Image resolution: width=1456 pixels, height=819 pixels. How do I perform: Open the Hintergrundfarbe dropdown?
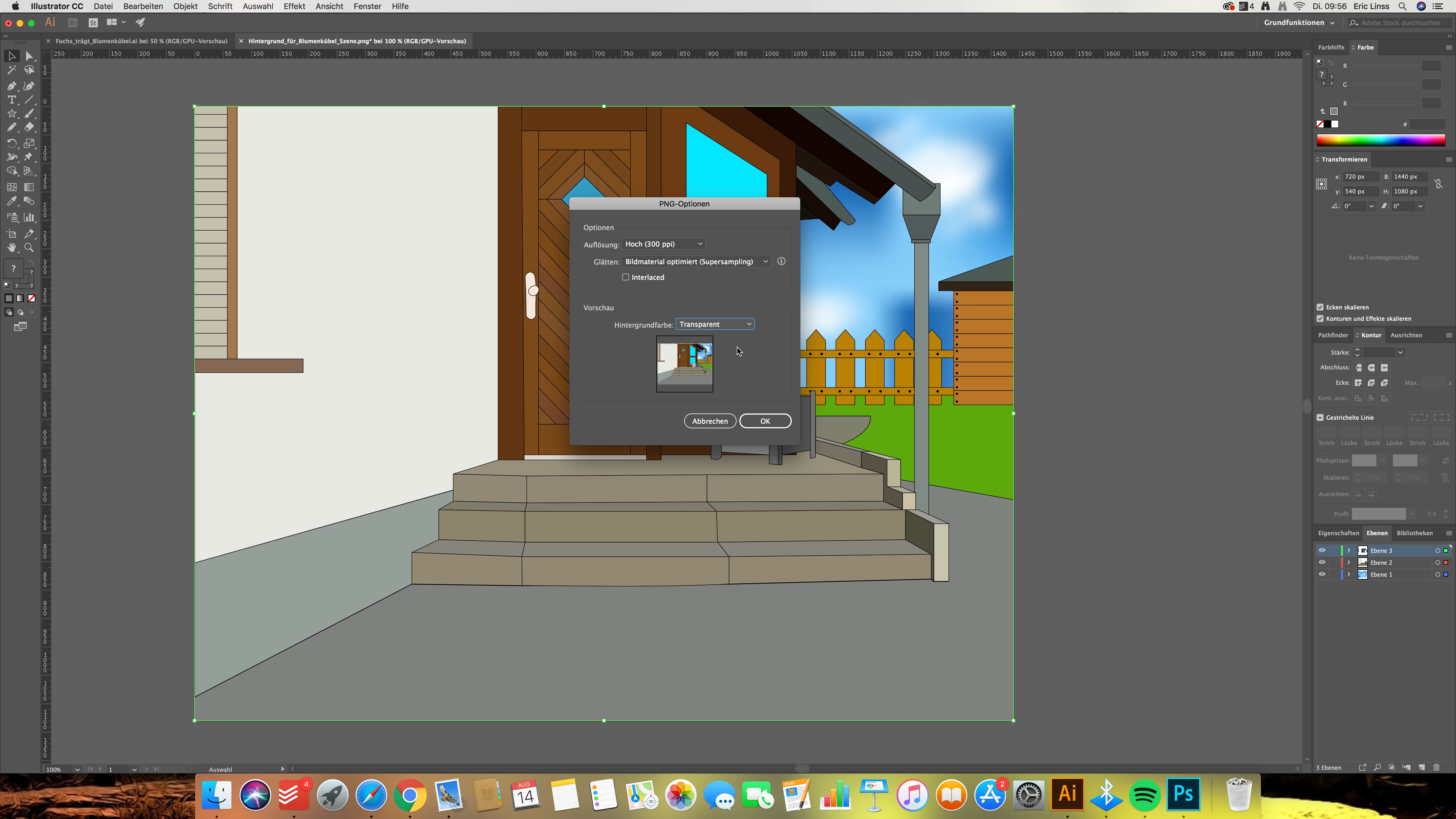click(715, 324)
